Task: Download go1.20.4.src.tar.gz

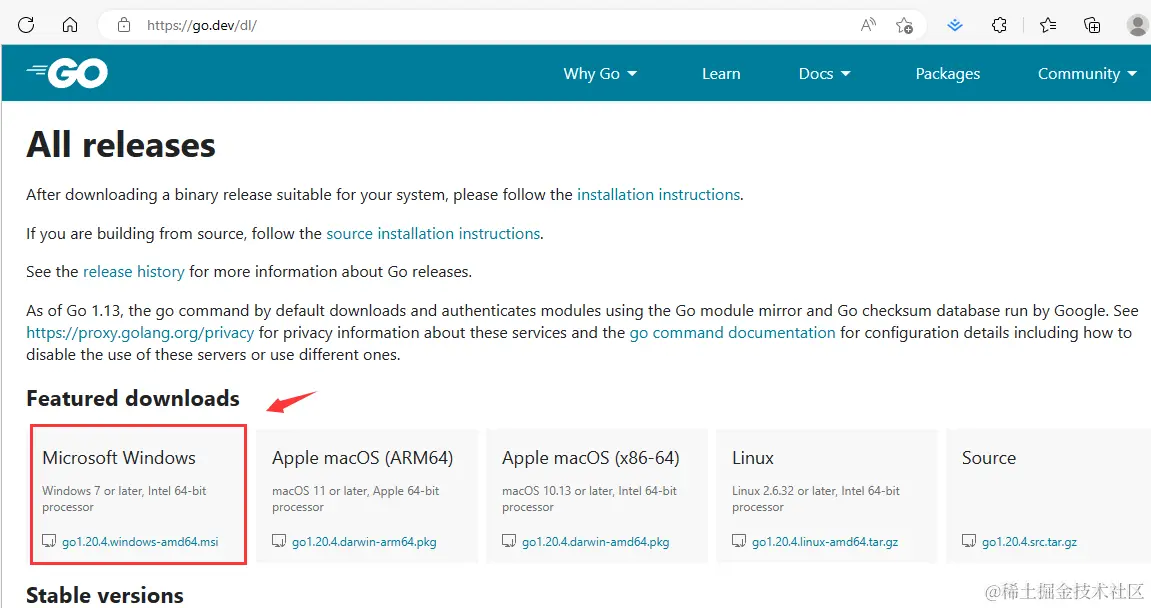Action: coord(1029,542)
